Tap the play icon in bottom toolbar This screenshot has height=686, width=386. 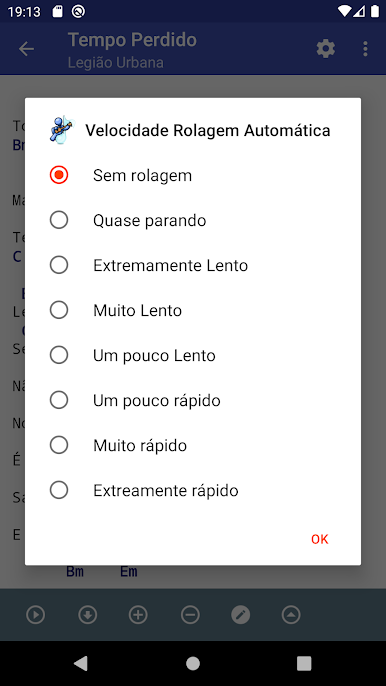point(35,615)
